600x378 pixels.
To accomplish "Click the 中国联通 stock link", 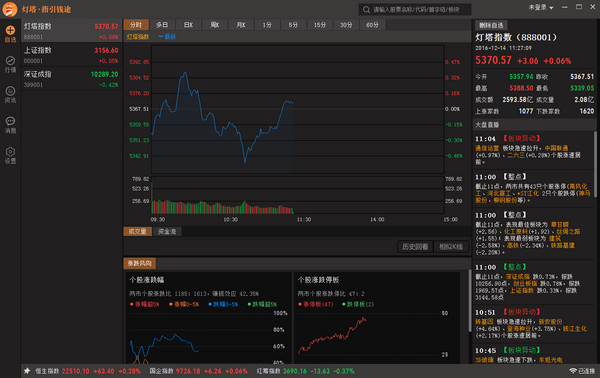I will pos(556,148).
